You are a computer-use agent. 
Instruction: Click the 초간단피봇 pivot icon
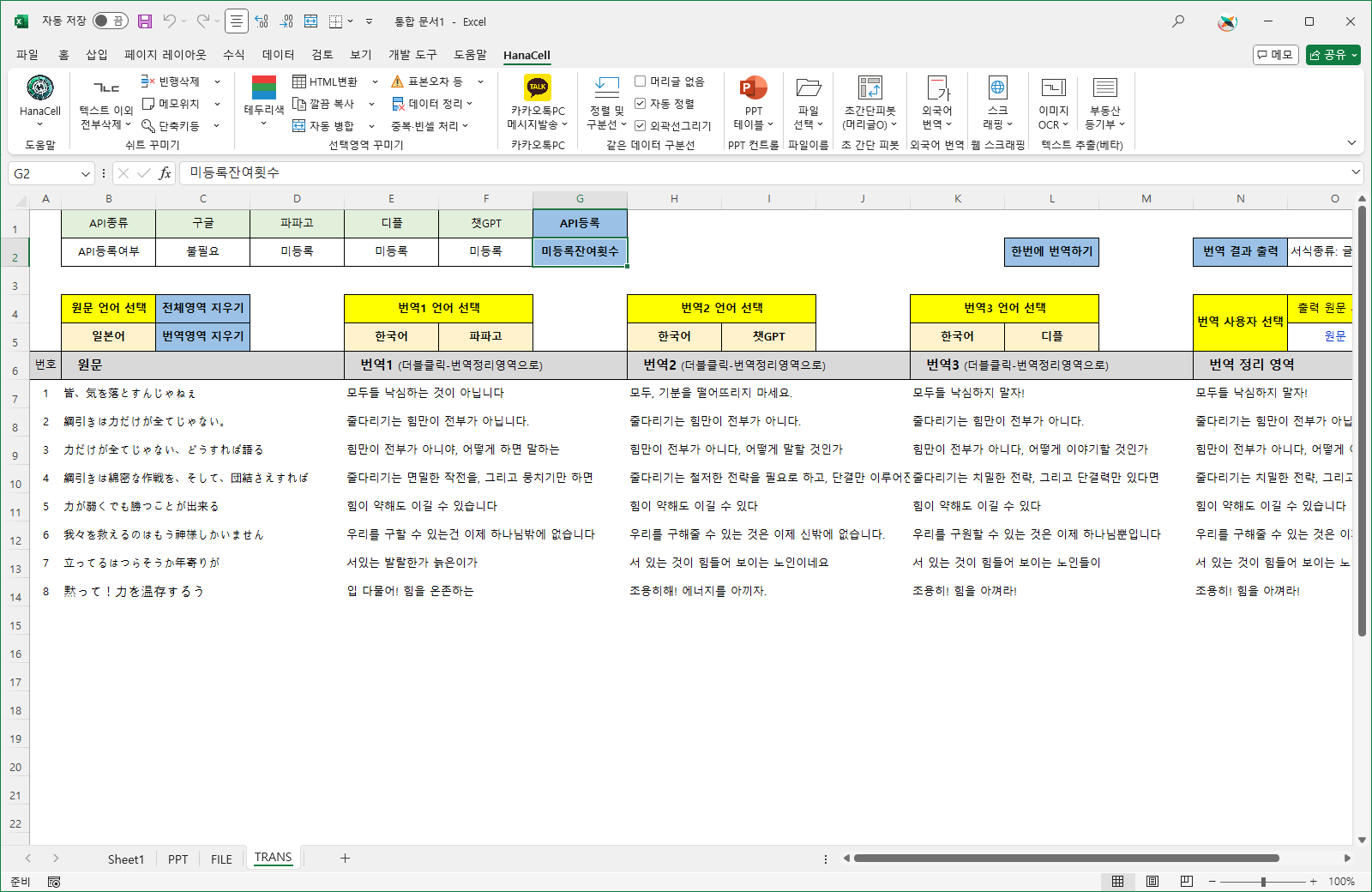[870, 87]
